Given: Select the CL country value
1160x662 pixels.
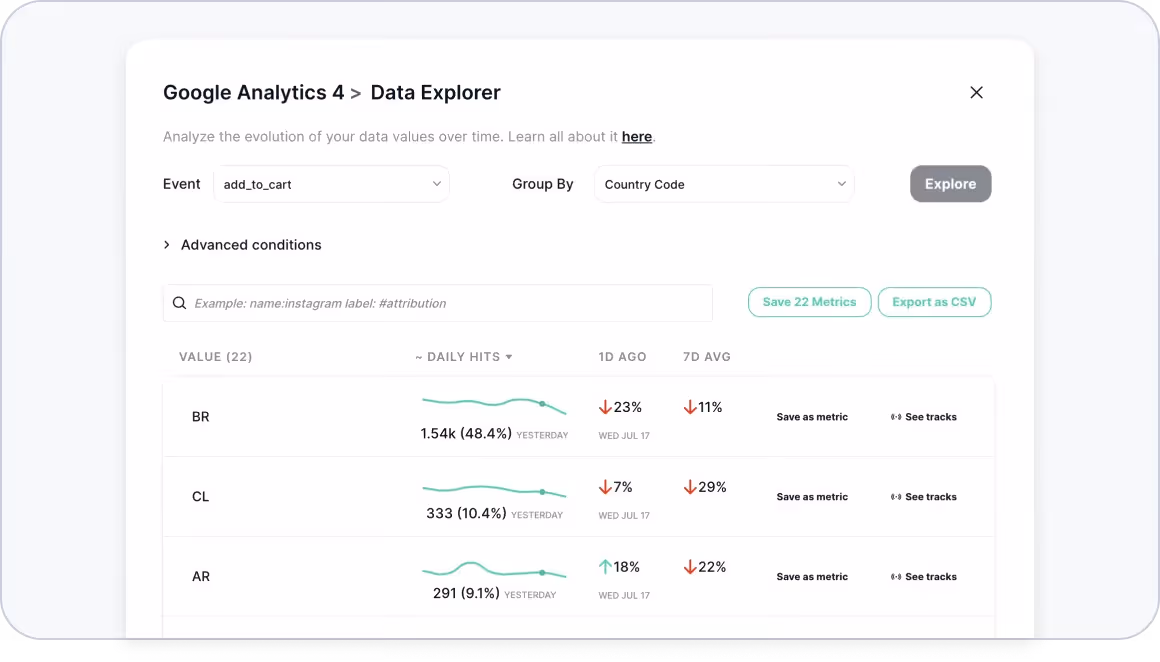Looking at the screenshot, I should click(x=200, y=497).
